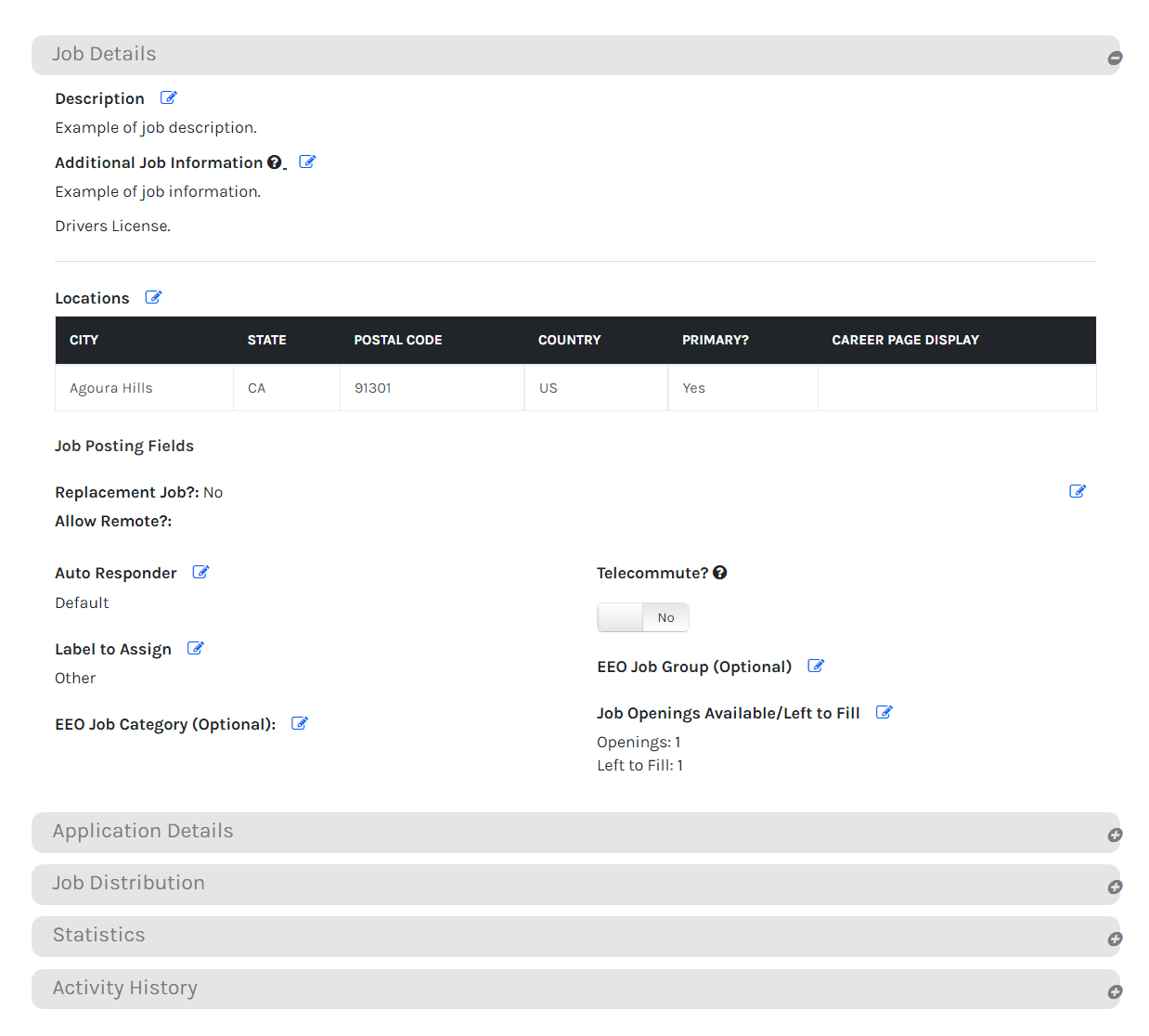Toggle the Telecommute switch
The height and width of the screenshot is (1036, 1149).
[643, 617]
